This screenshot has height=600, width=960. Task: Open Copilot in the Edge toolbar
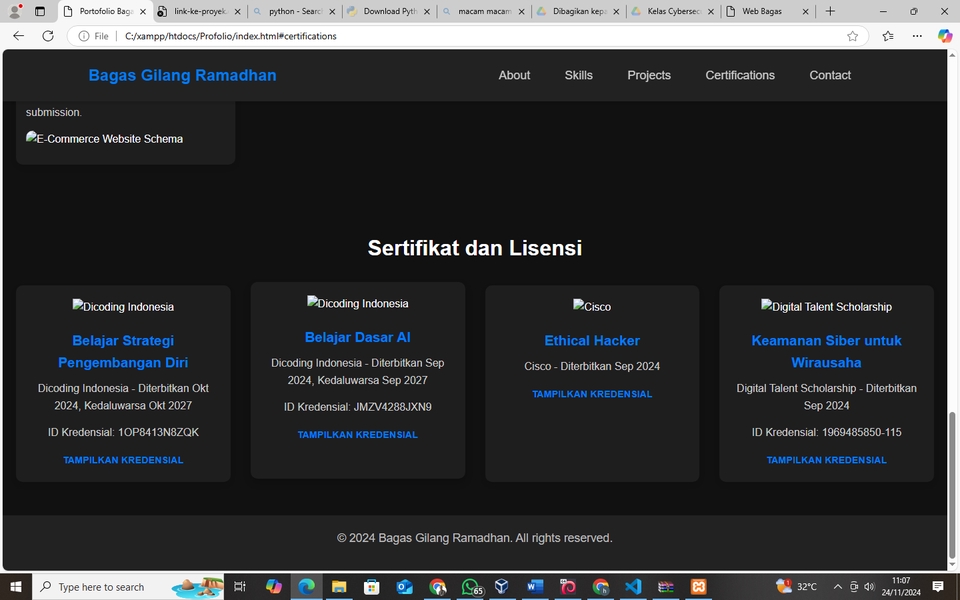pyautogui.click(x=945, y=36)
